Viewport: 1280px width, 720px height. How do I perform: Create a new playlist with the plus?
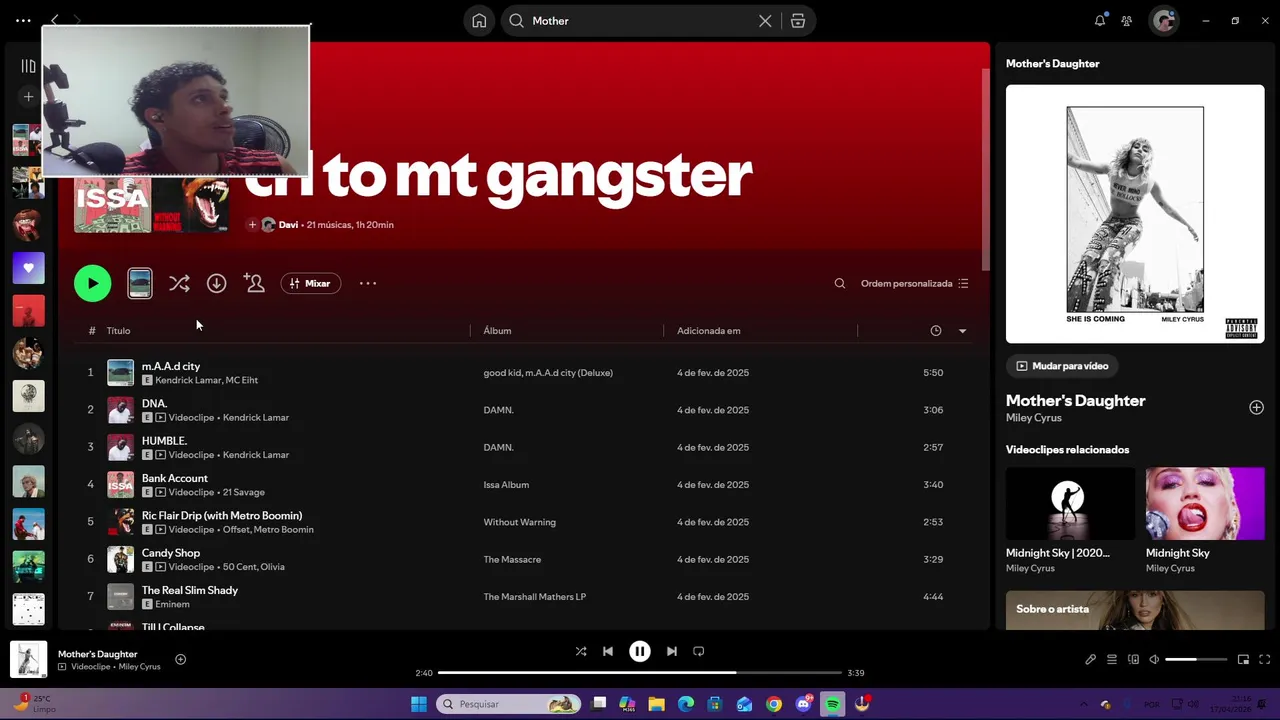pyautogui.click(x=28, y=97)
